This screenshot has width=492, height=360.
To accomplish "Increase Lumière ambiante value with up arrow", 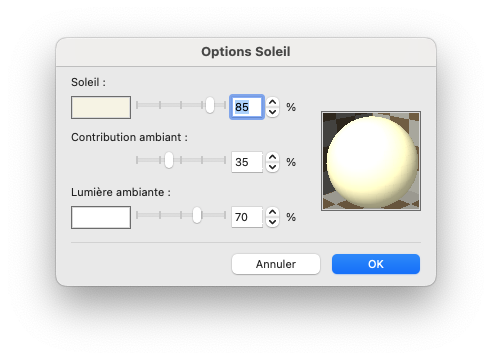I will pyautogui.click(x=272, y=212).
